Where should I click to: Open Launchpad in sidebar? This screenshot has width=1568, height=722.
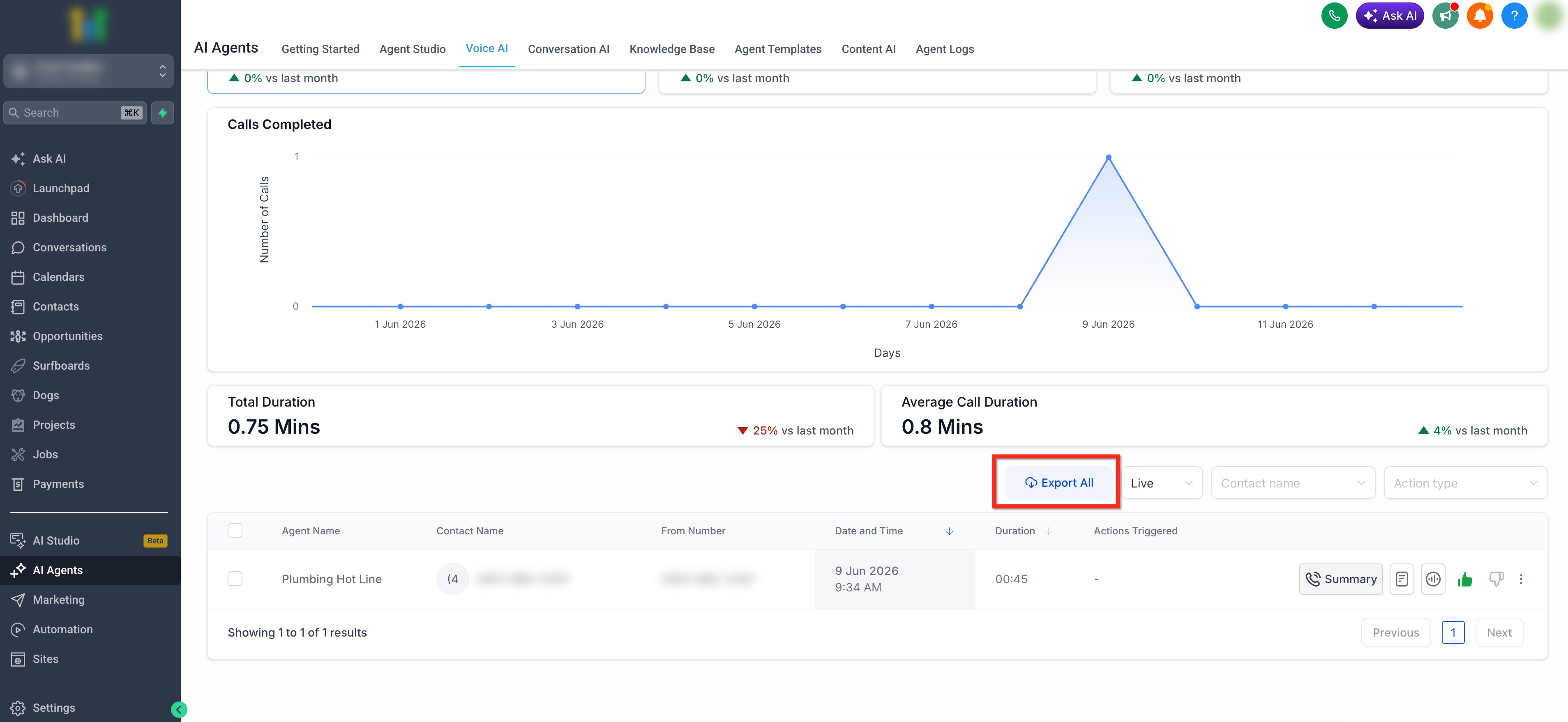[90, 189]
